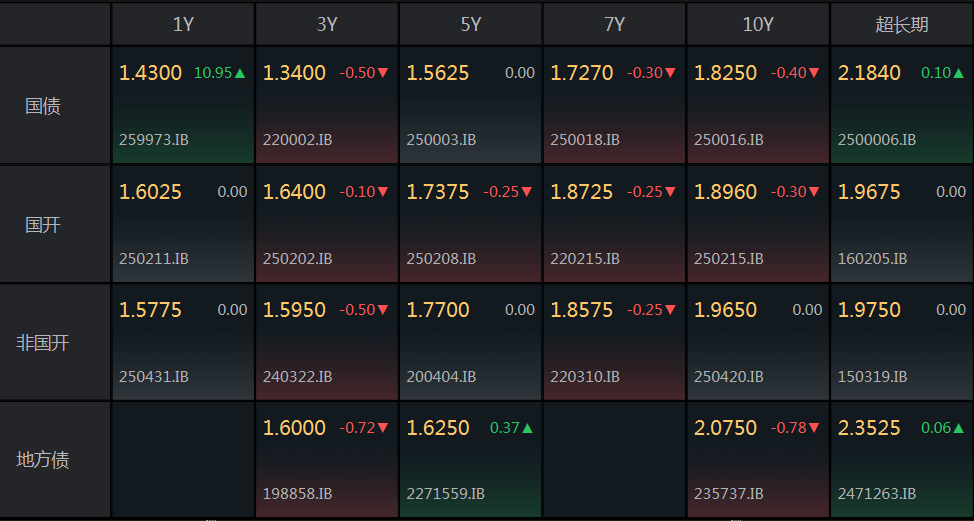This screenshot has width=974, height=521.
Task: Click the empty 地方债 7Y cell
Action: pos(614,460)
